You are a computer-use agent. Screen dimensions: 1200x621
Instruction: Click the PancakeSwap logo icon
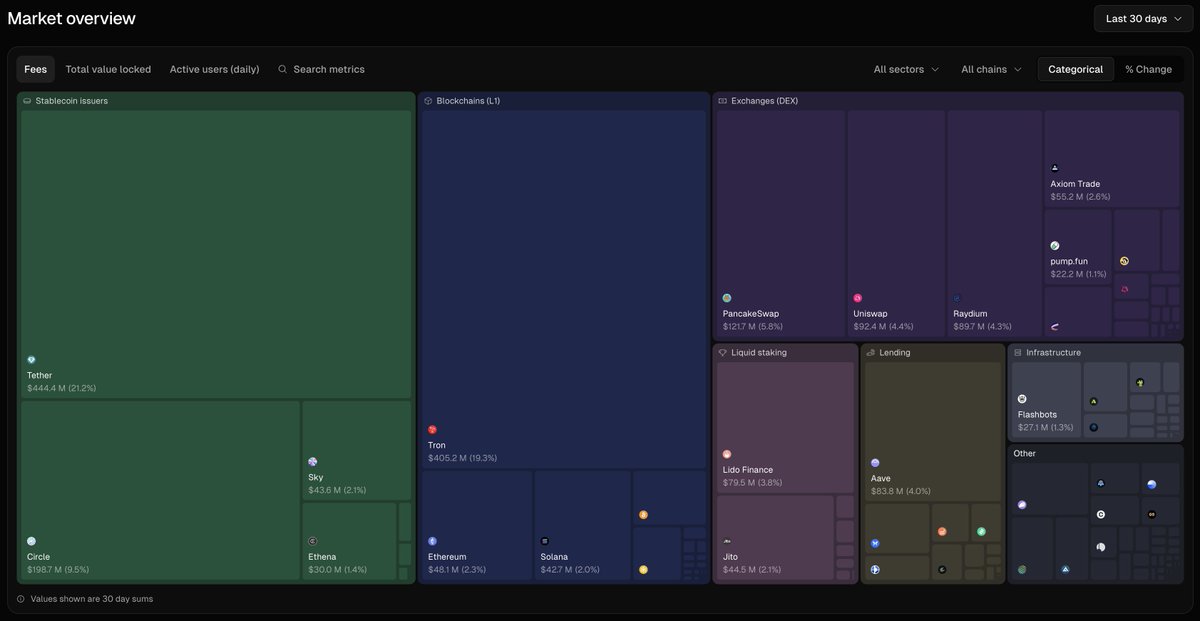pyautogui.click(x=727, y=298)
